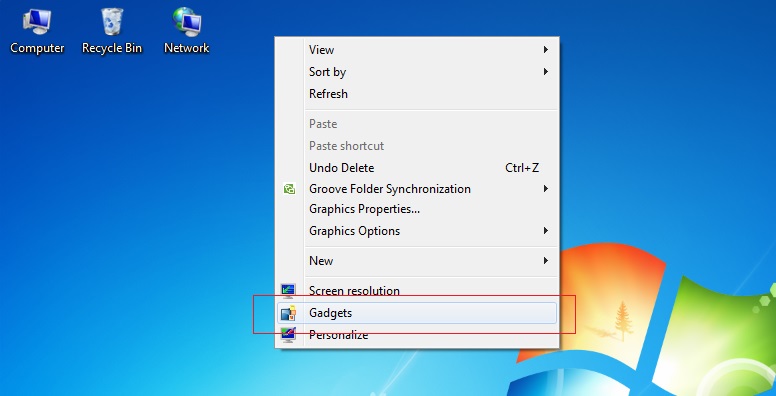Open Graphics Properties... entry
Screen dimensions: 776x396
[417, 209]
